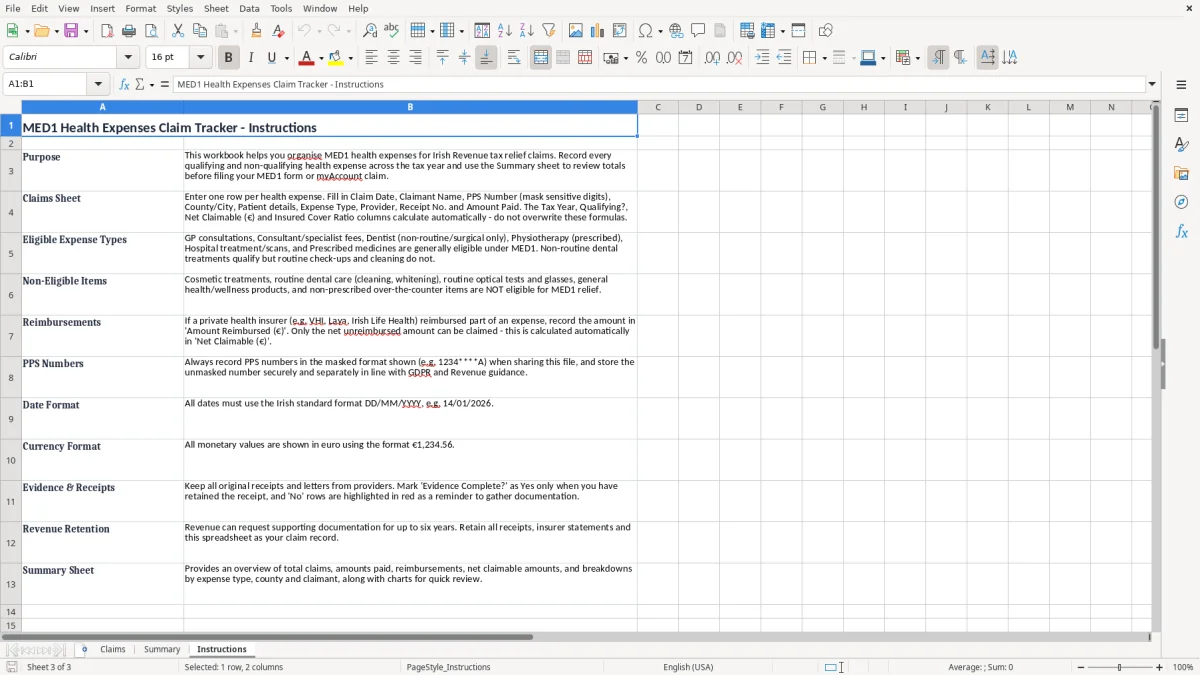Open Function Wizard fx icon
The height and width of the screenshot is (675, 1200).
[x=124, y=85]
